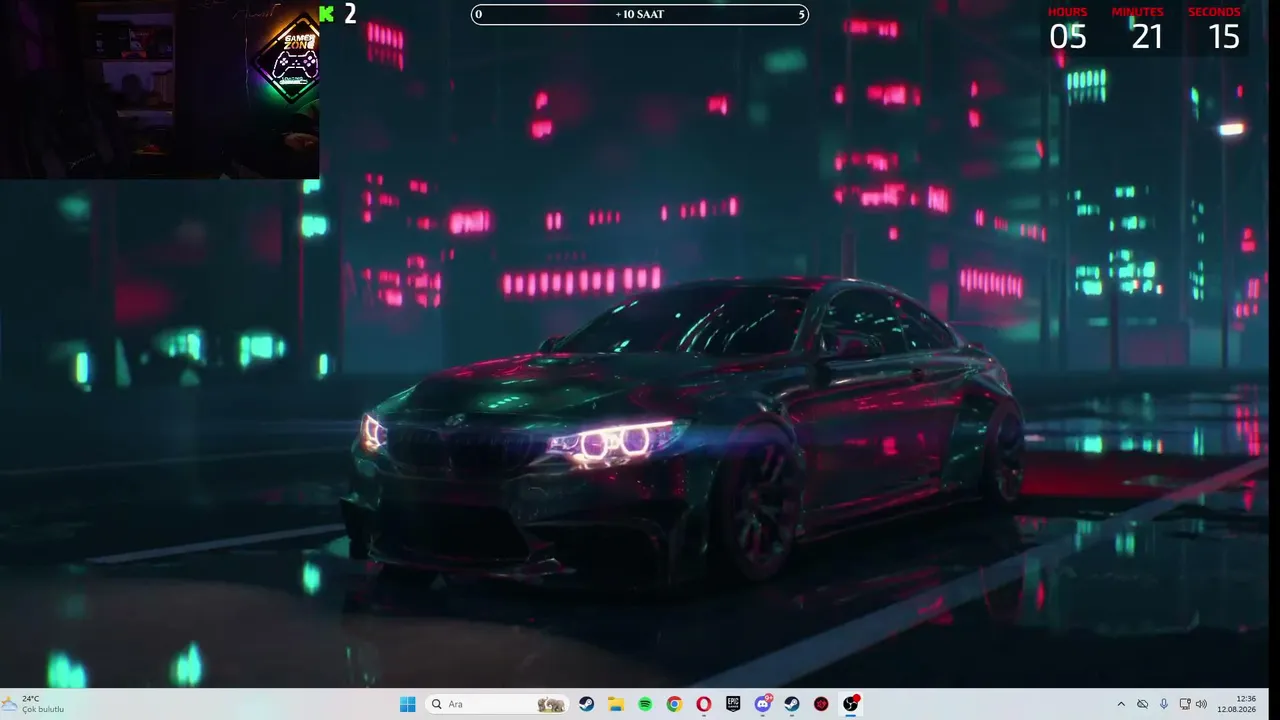Click the +10 SAAT goal progress bar
This screenshot has height=720, width=1280.
point(640,14)
